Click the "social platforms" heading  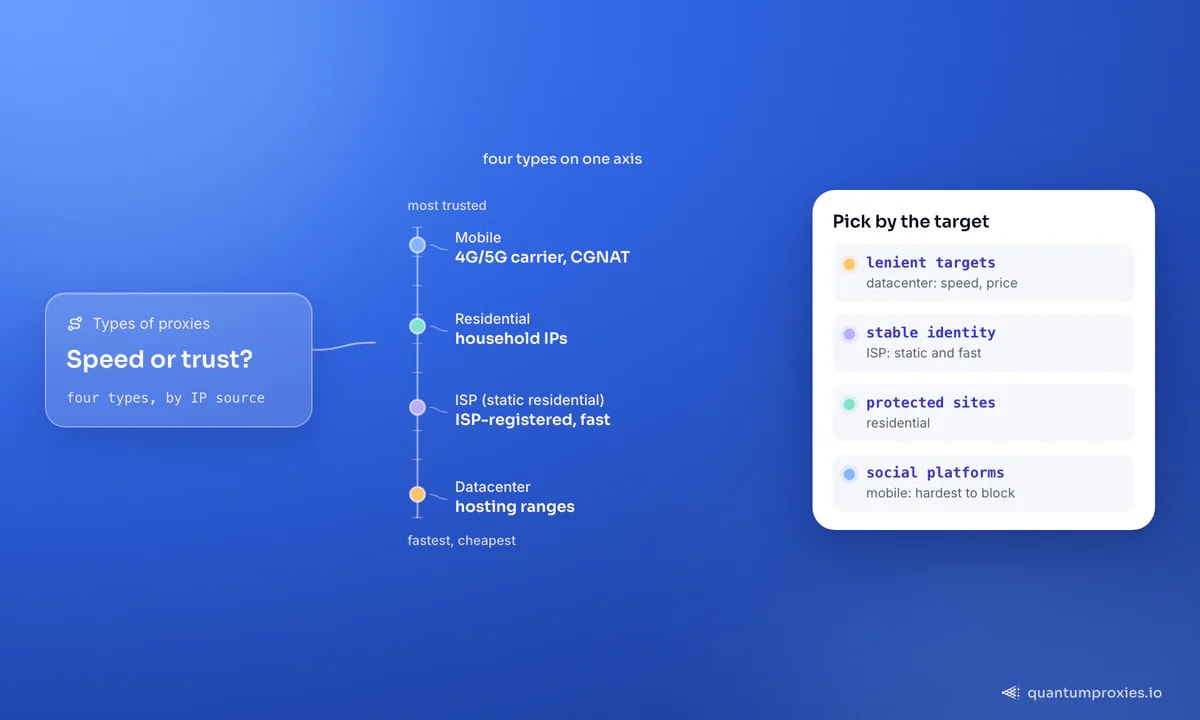[935, 473]
